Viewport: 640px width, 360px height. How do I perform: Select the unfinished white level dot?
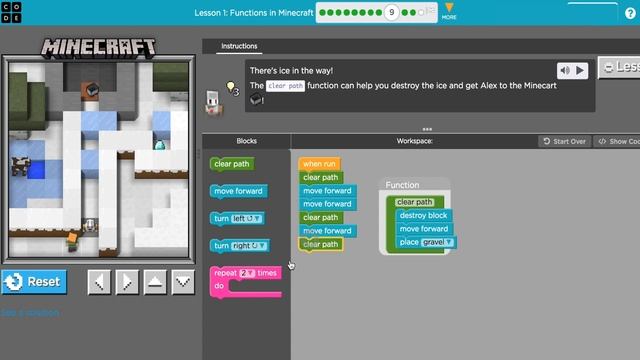422,13
